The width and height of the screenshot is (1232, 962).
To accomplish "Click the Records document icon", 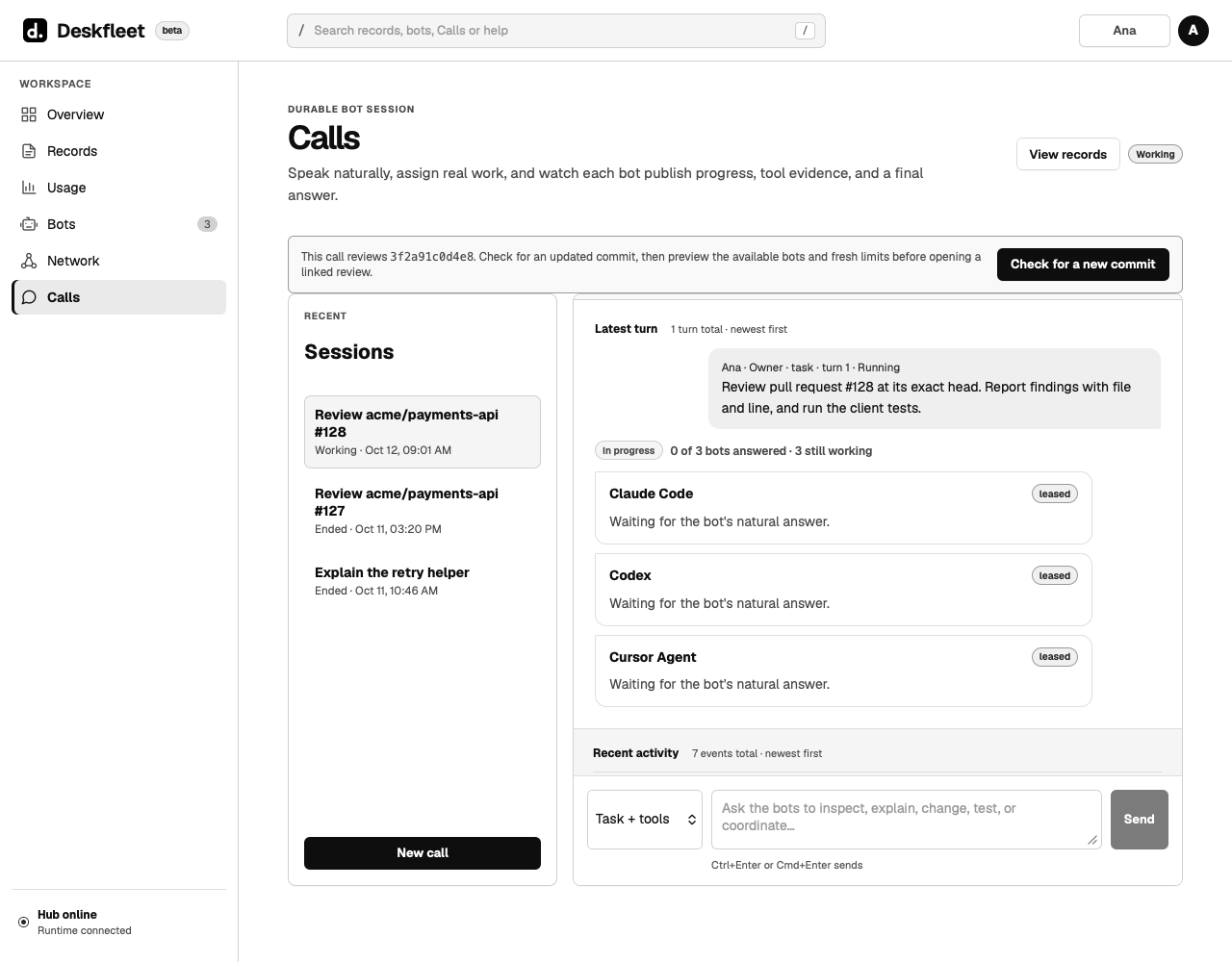I will [29, 151].
